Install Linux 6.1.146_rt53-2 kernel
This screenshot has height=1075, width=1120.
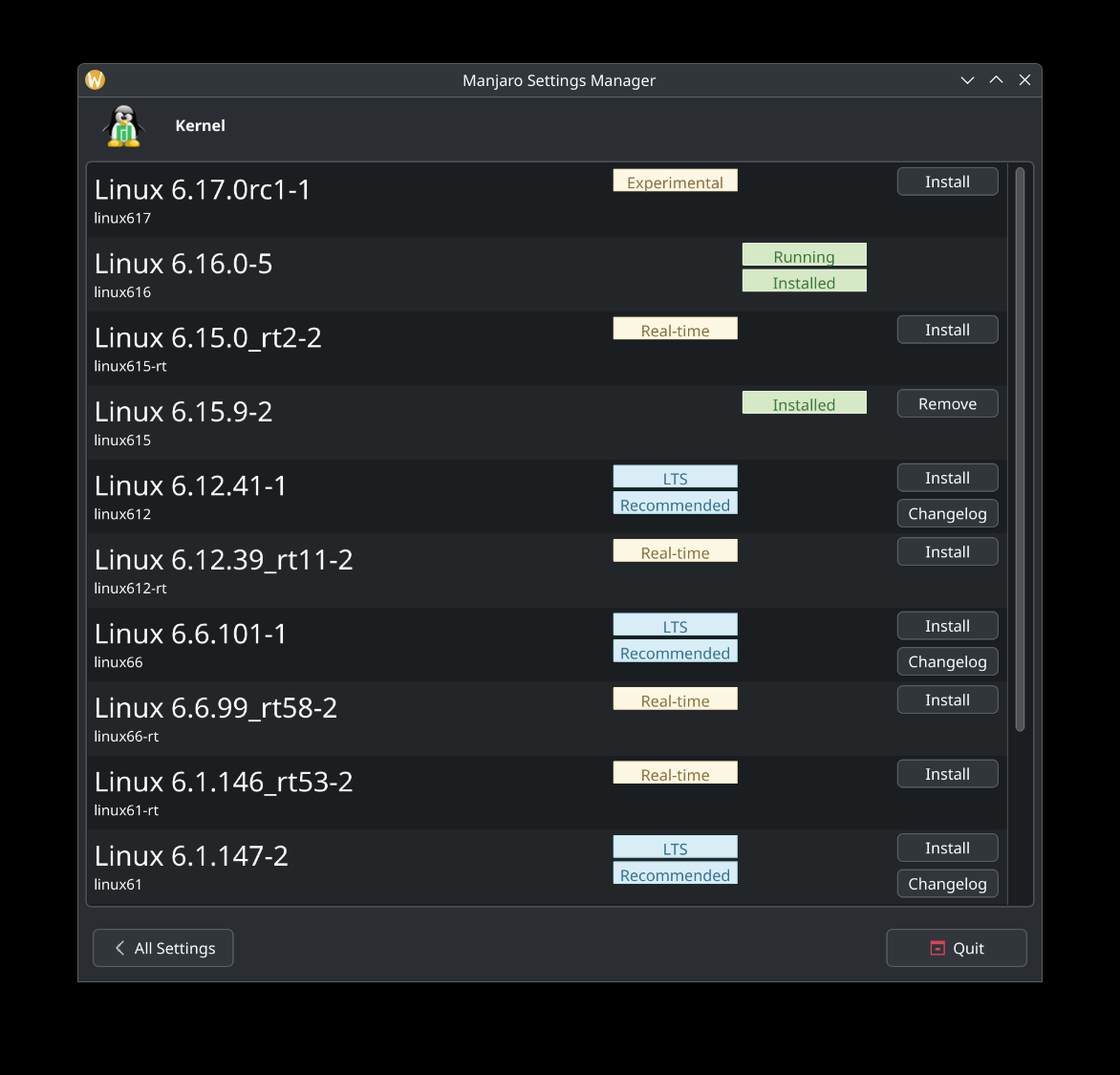[x=947, y=774]
